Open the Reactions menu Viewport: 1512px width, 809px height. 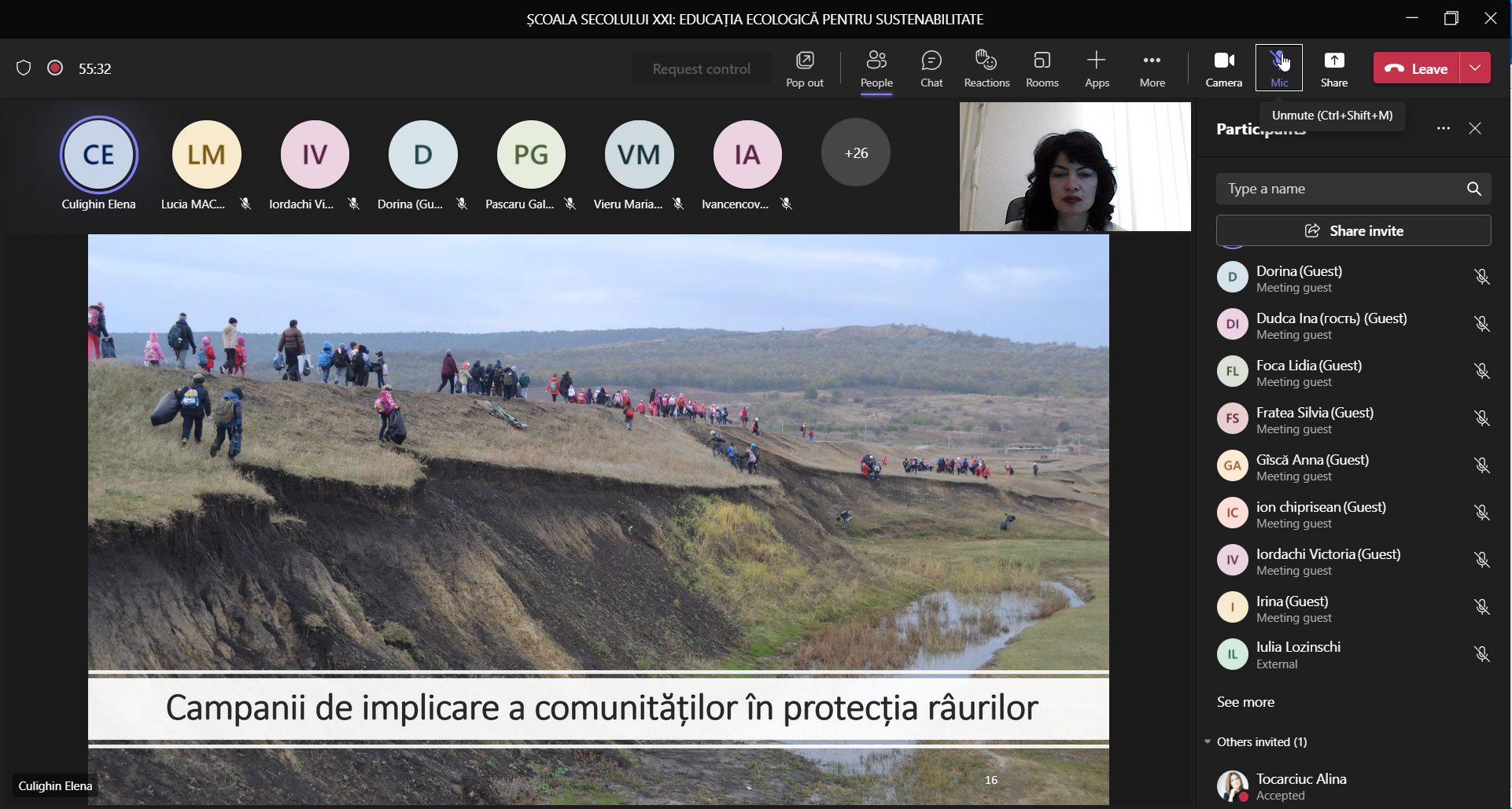coord(986,68)
